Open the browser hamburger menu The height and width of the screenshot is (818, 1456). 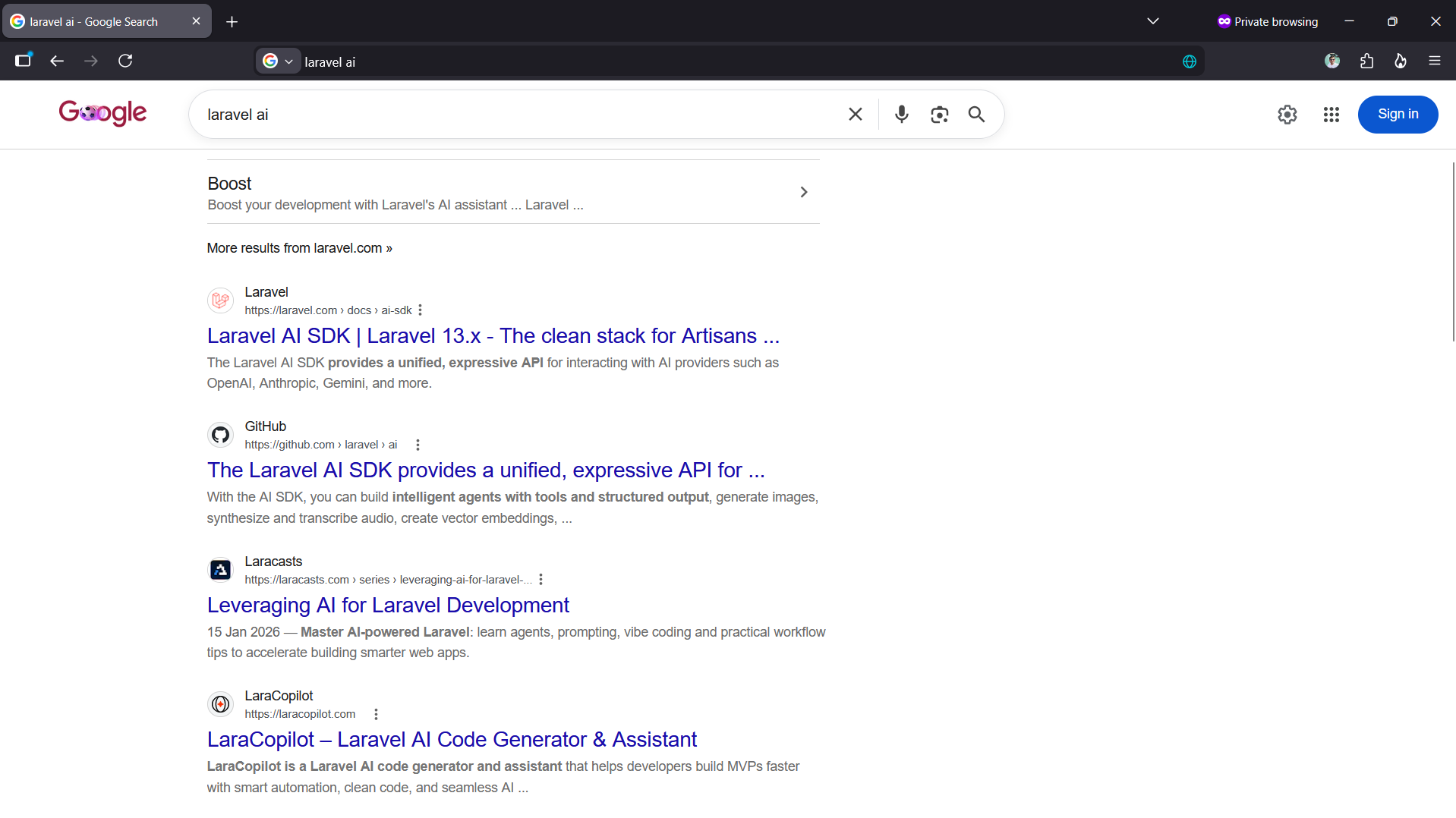click(1434, 61)
